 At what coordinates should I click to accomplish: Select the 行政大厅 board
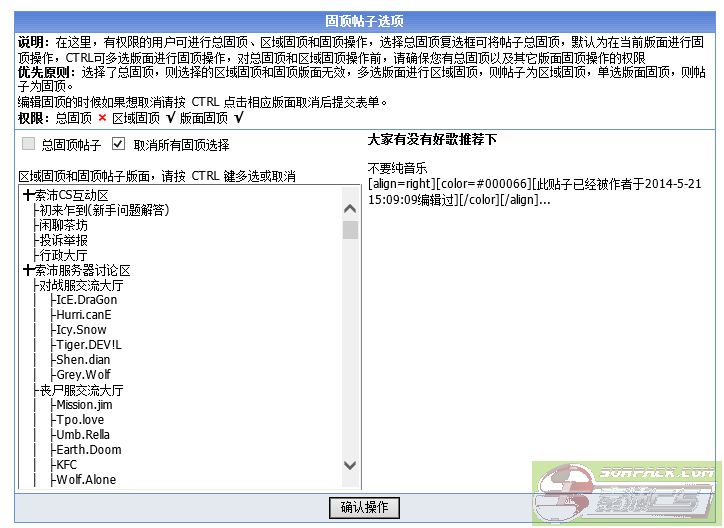pyautogui.click(x=63, y=255)
